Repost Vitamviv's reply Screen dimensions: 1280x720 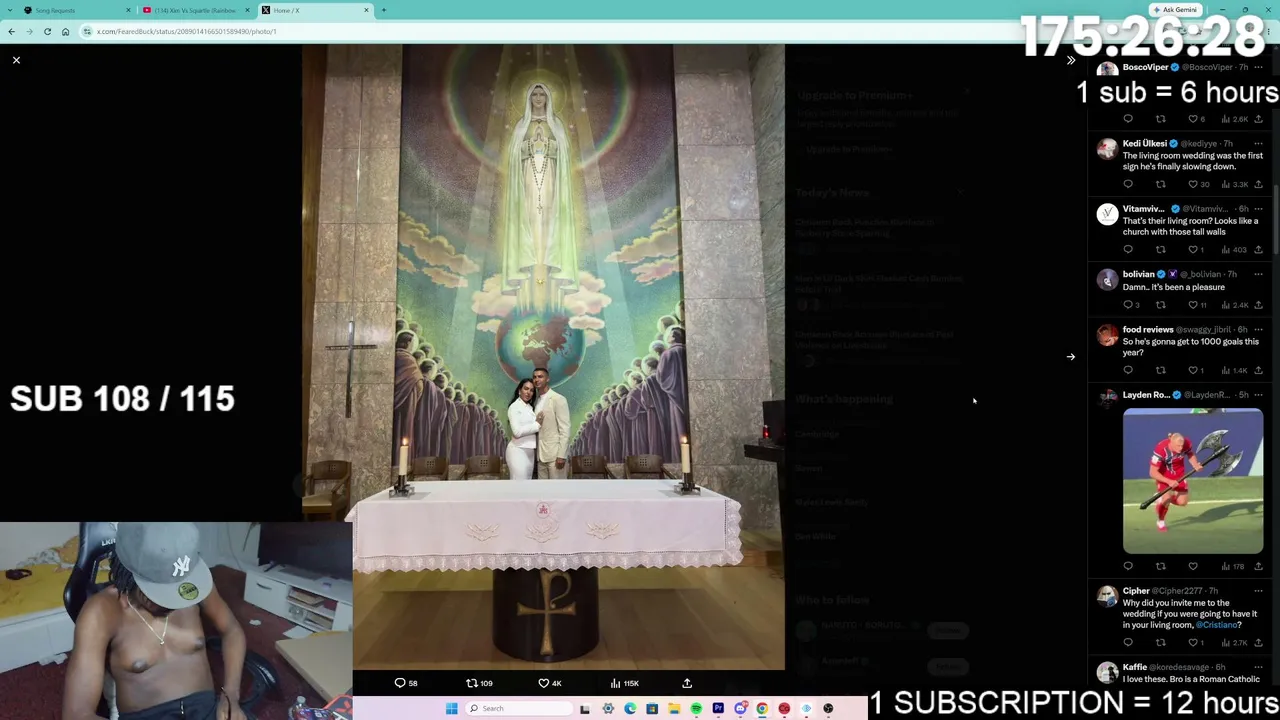(1160, 250)
